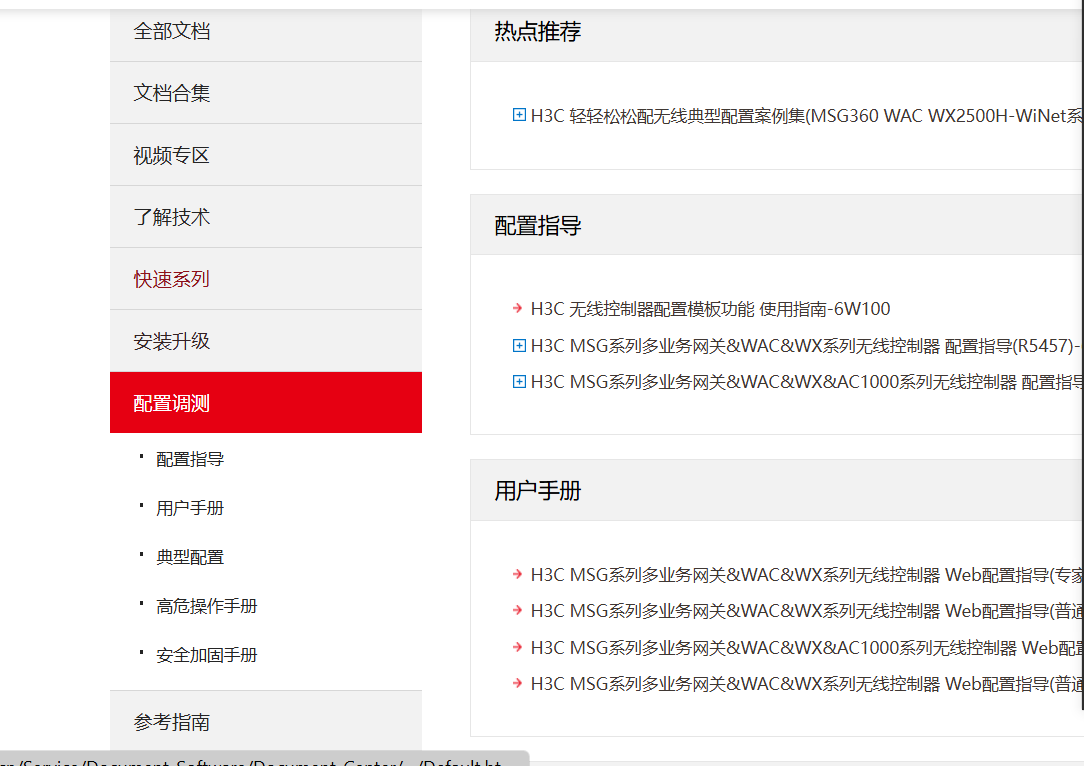Open MSG系列 配置指导(R5457) document link
The height and width of the screenshot is (766, 1084).
pyautogui.click(x=806, y=346)
